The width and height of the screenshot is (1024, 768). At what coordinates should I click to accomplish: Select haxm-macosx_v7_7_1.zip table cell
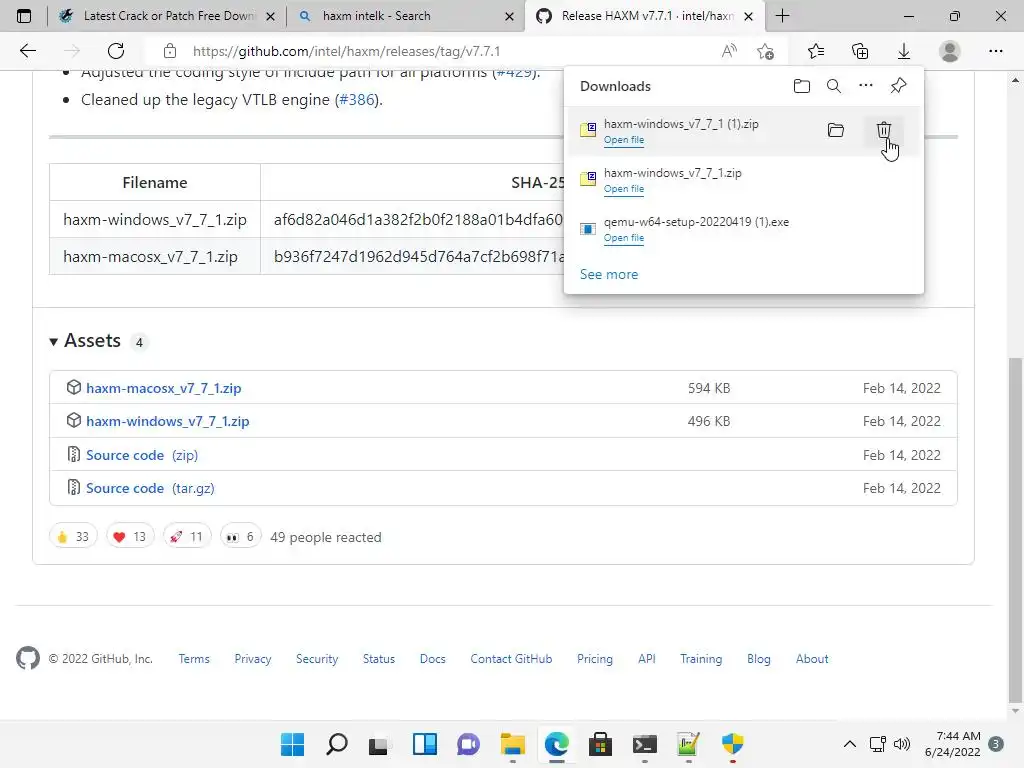tap(155, 257)
